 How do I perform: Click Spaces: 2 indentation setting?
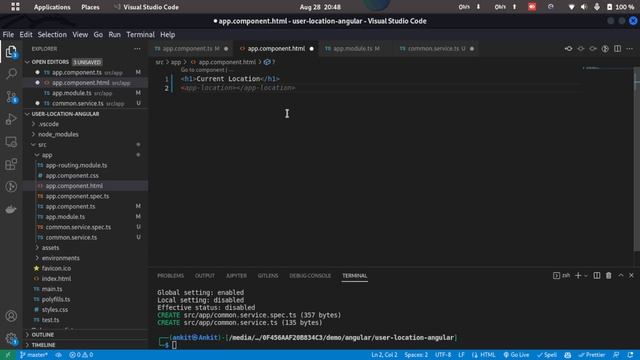point(416,355)
